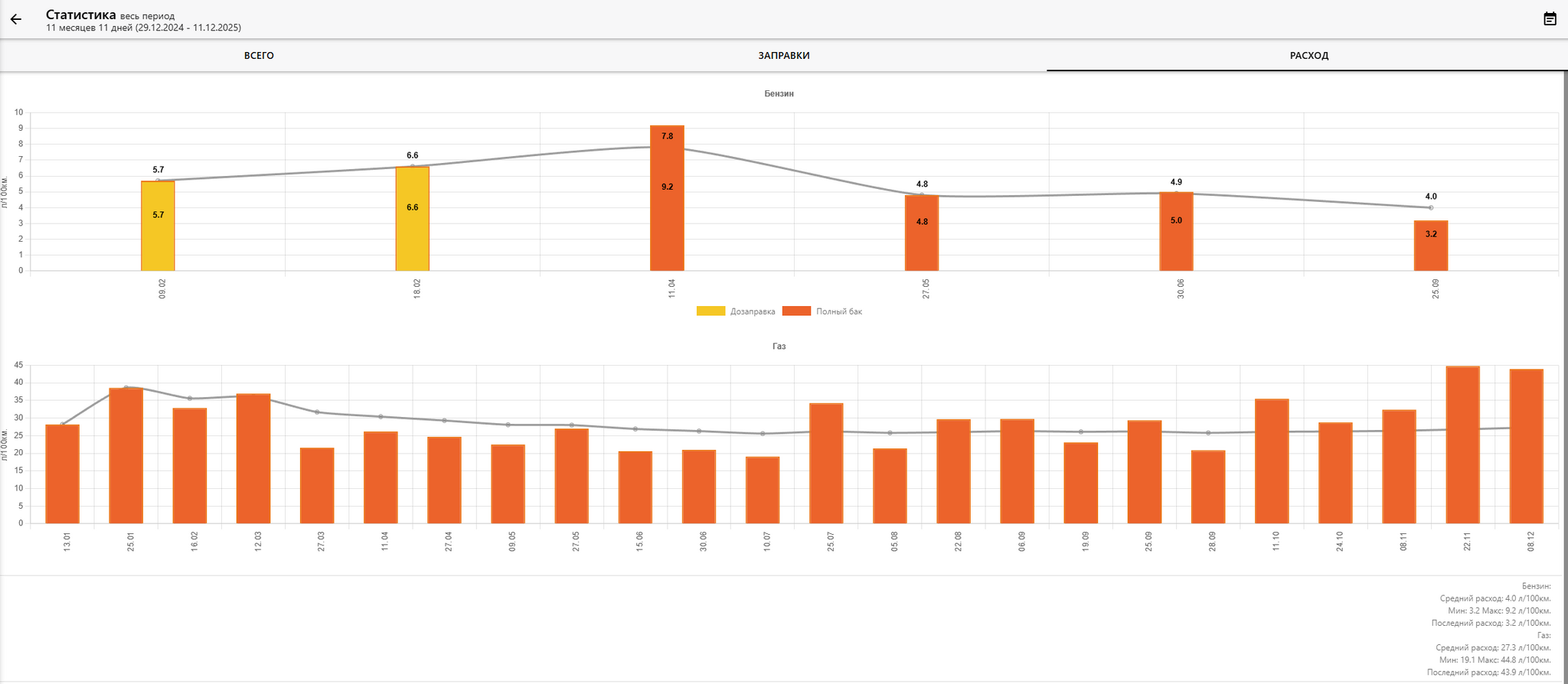
Task: Select the 25.07 gas consumption bar
Action: point(826,464)
